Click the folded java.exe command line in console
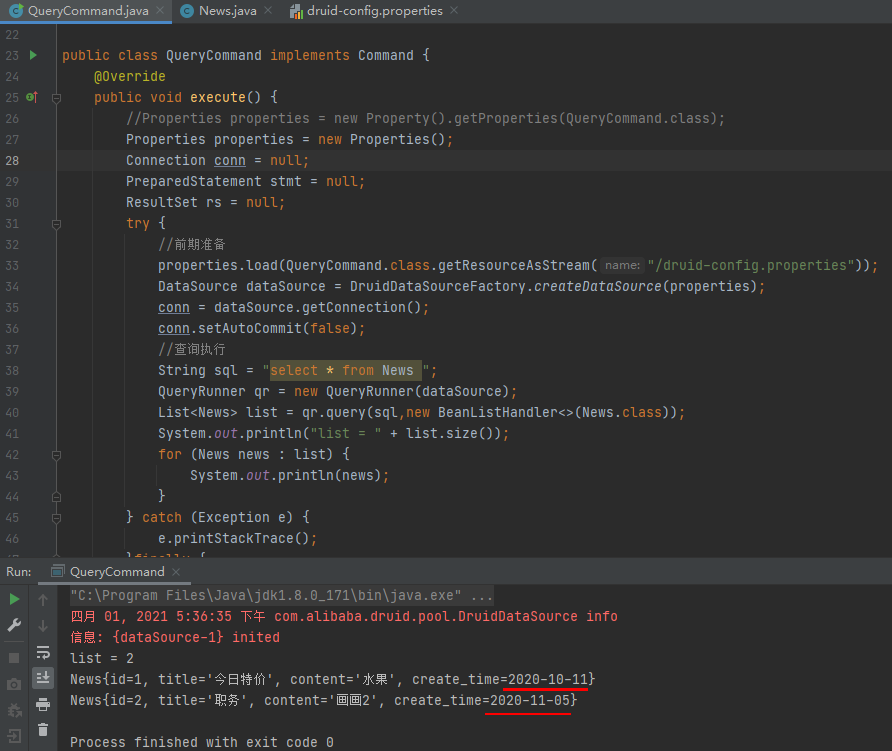The image size is (892, 751). 282,596
